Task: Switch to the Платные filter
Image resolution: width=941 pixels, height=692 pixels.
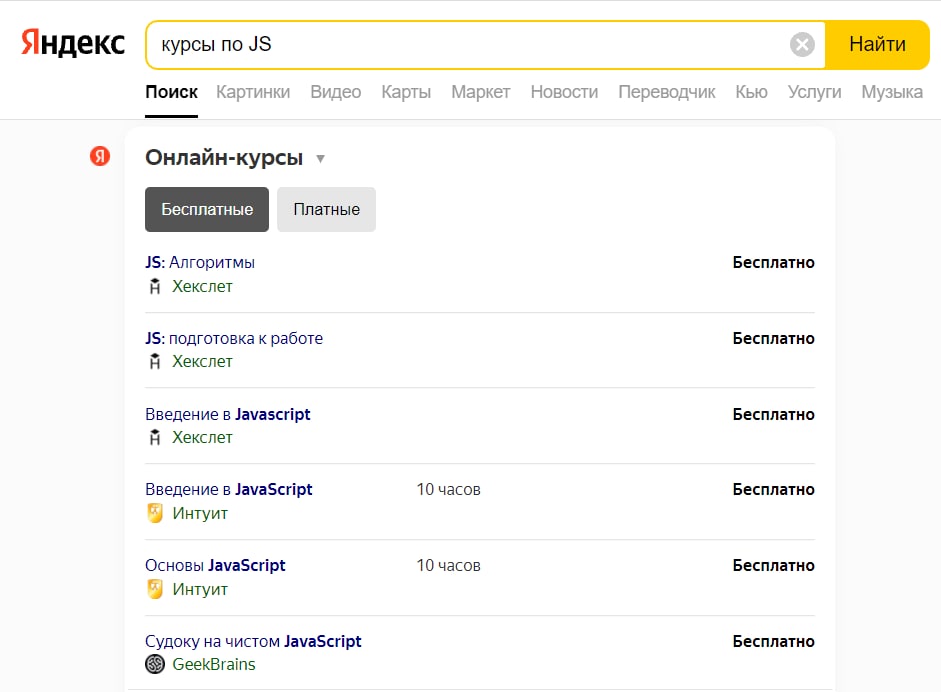Action: point(326,209)
